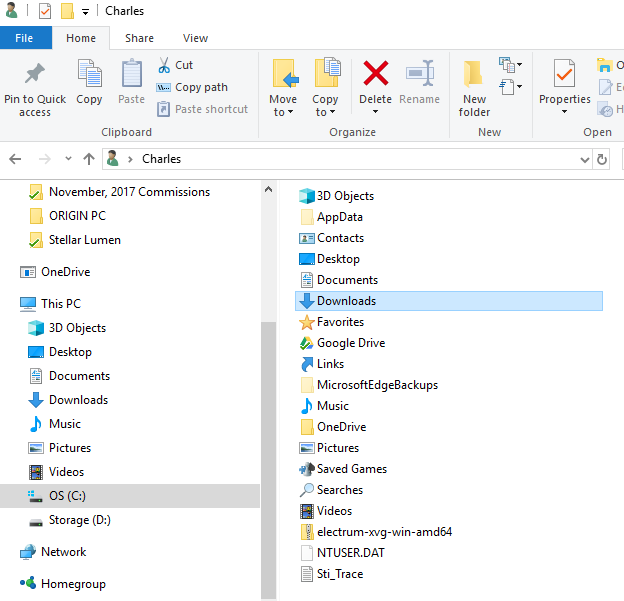The image size is (624, 601).
Task: Select the Contacts folder icon
Action: click(x=307, y=238)
